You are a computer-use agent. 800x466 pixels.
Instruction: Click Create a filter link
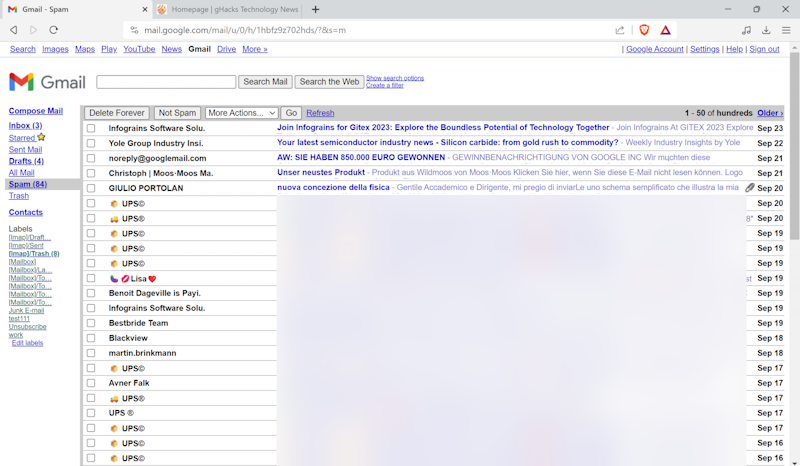[385, 85]
